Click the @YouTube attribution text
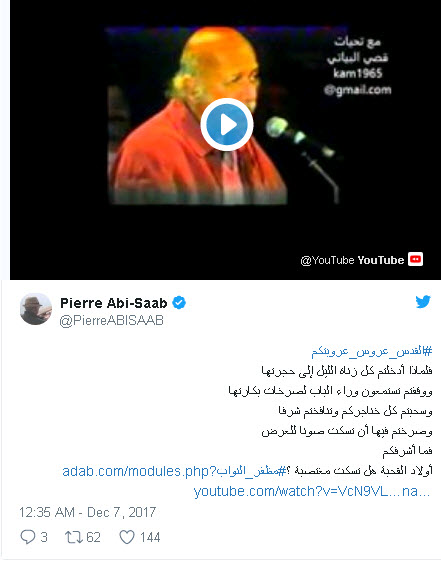 (327, 260)
